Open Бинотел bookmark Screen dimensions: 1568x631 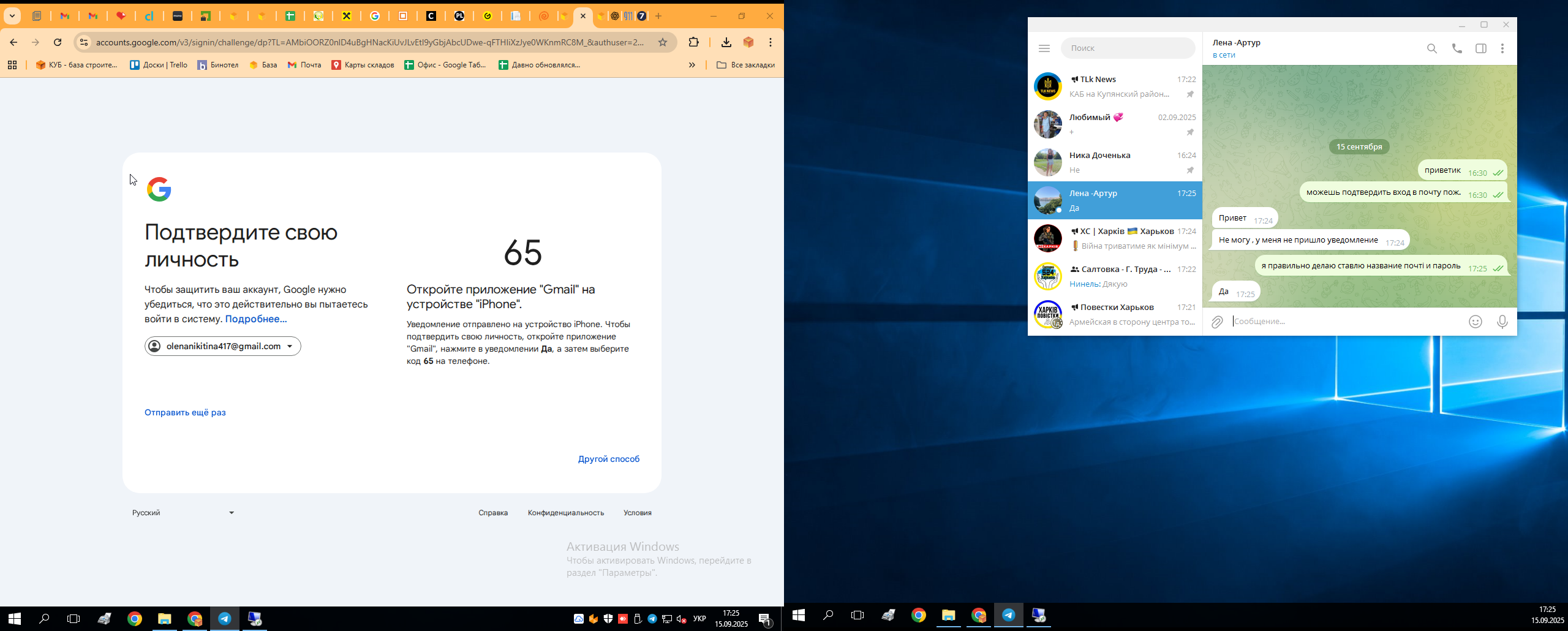click(x=218, y=65)
